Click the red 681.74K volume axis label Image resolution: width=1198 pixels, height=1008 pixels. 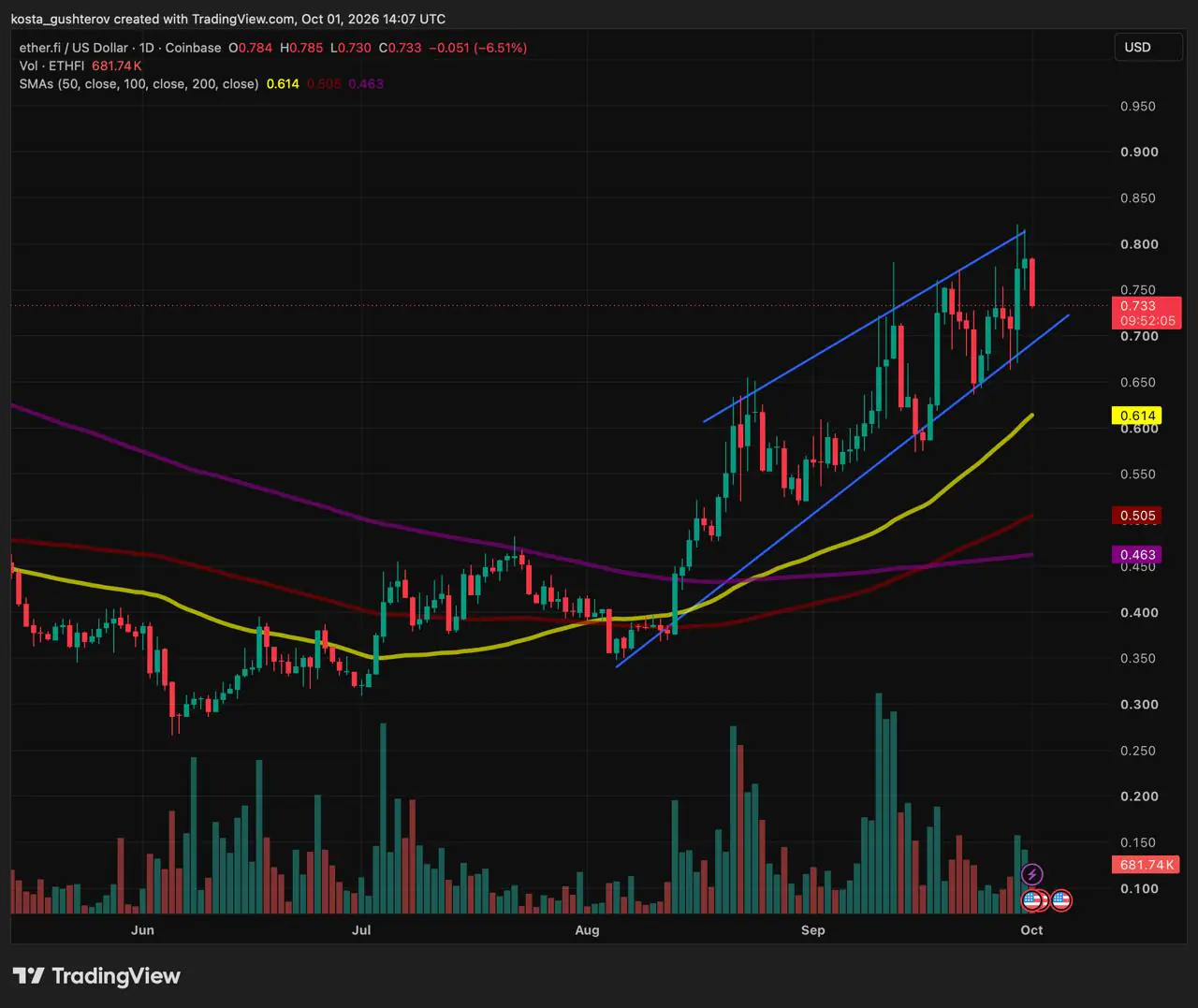tap(1146, 865)
